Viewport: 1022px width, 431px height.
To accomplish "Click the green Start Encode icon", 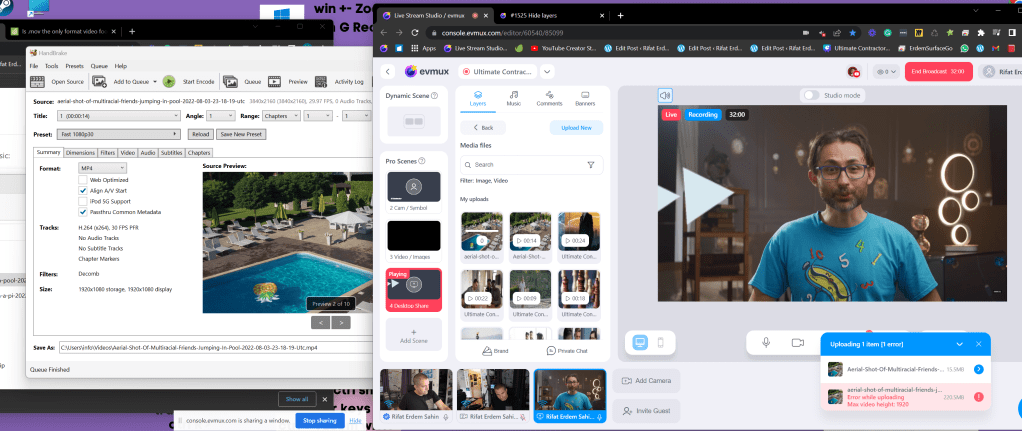I will (x=169, y=82).
